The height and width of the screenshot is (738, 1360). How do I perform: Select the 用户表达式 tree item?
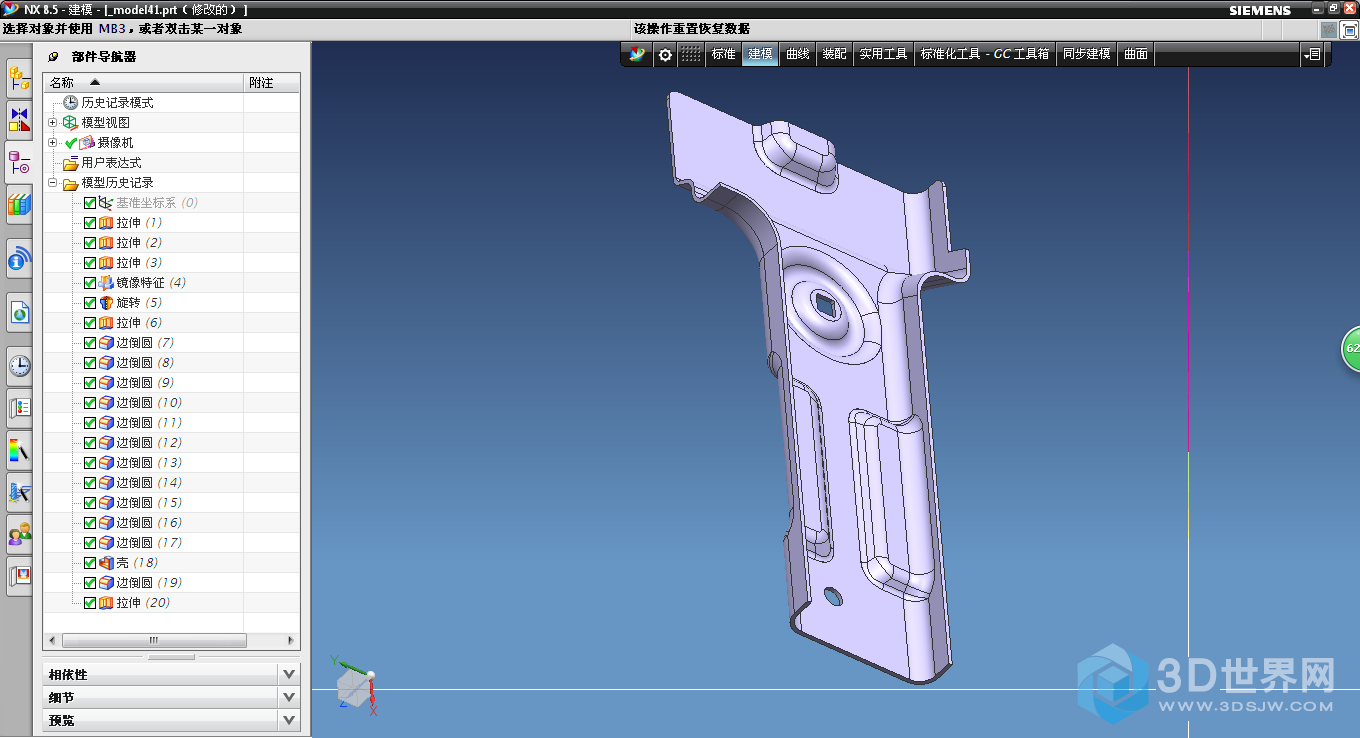[111, 163]
